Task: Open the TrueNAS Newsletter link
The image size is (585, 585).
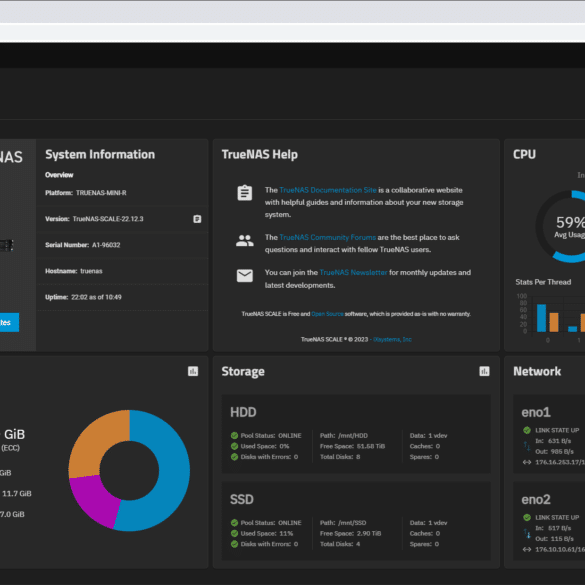Action: [x=353, y=273]
